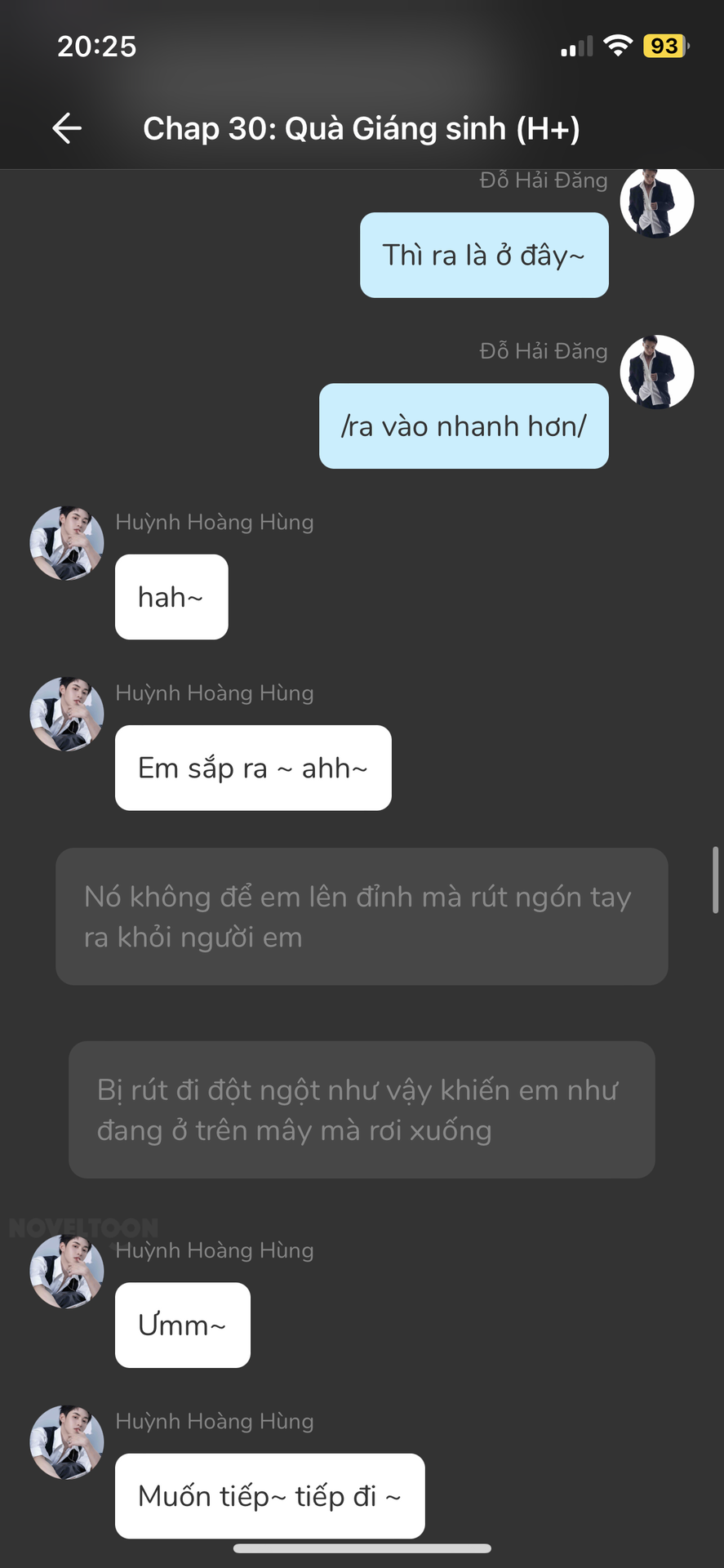Tap the battery indicator showing 93

[x=666, y=46]
